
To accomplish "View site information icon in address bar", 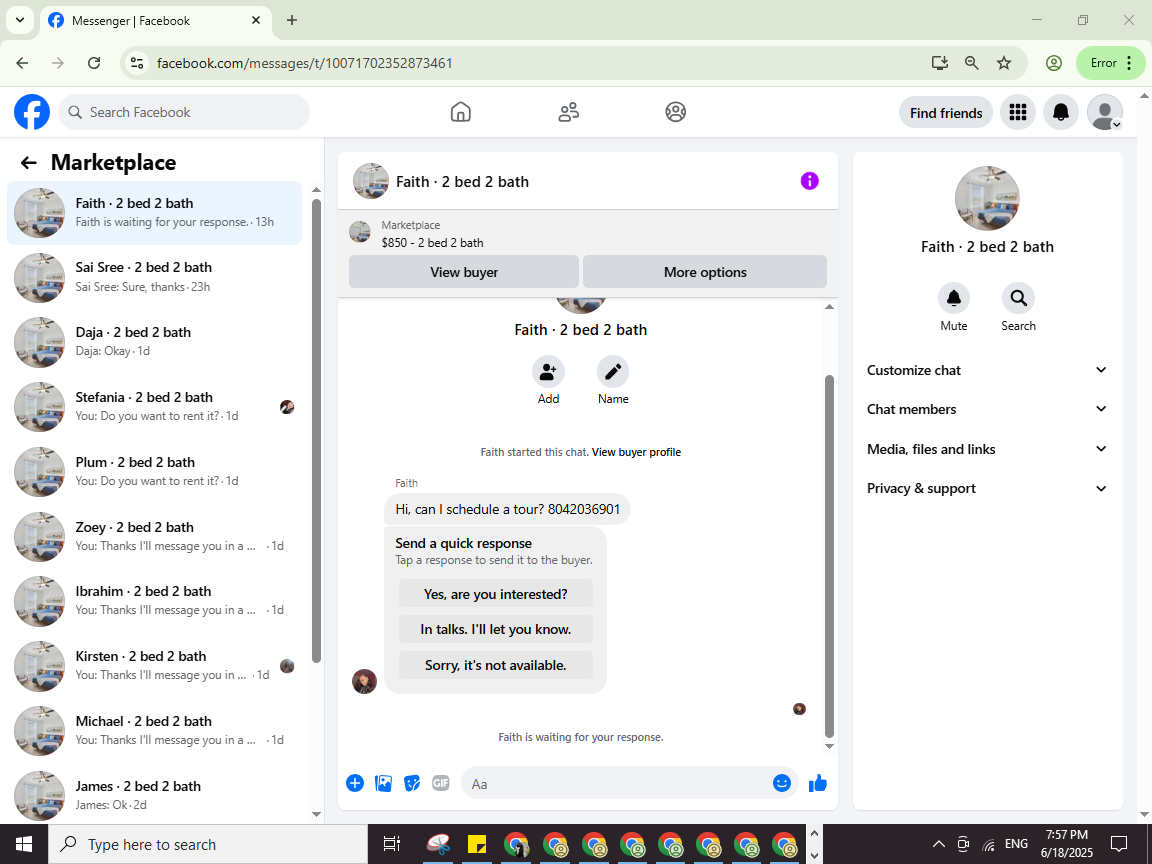I will coord(137,63).
